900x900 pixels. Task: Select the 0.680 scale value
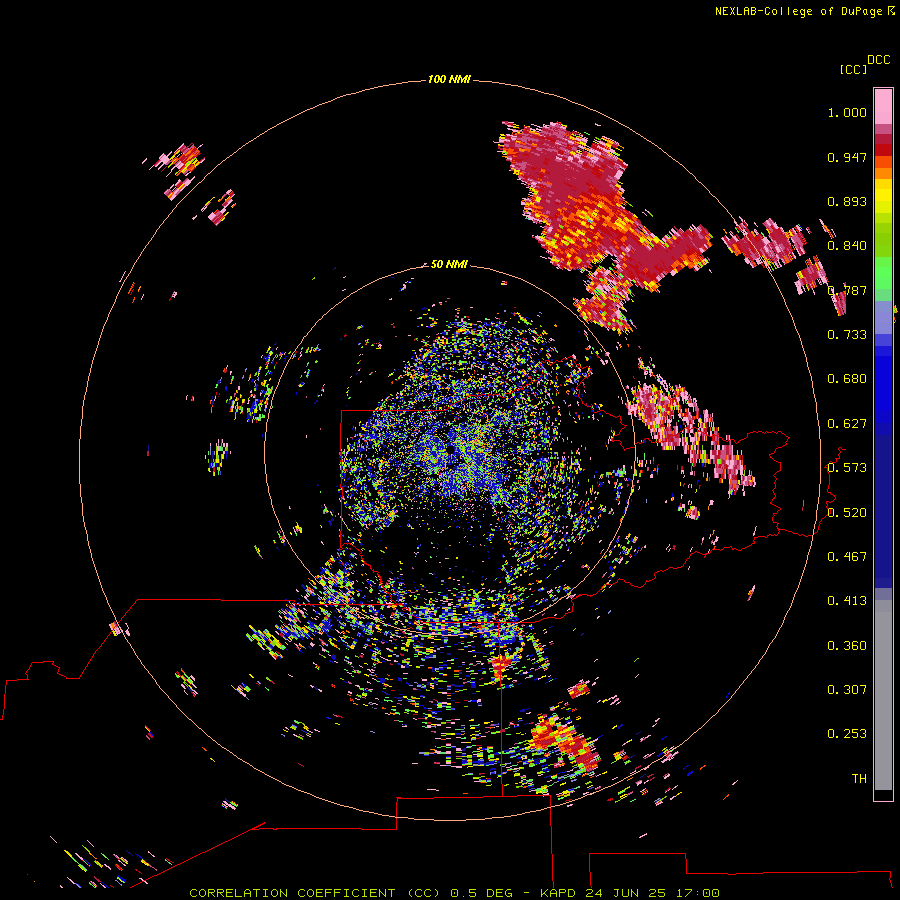point(847,379)
